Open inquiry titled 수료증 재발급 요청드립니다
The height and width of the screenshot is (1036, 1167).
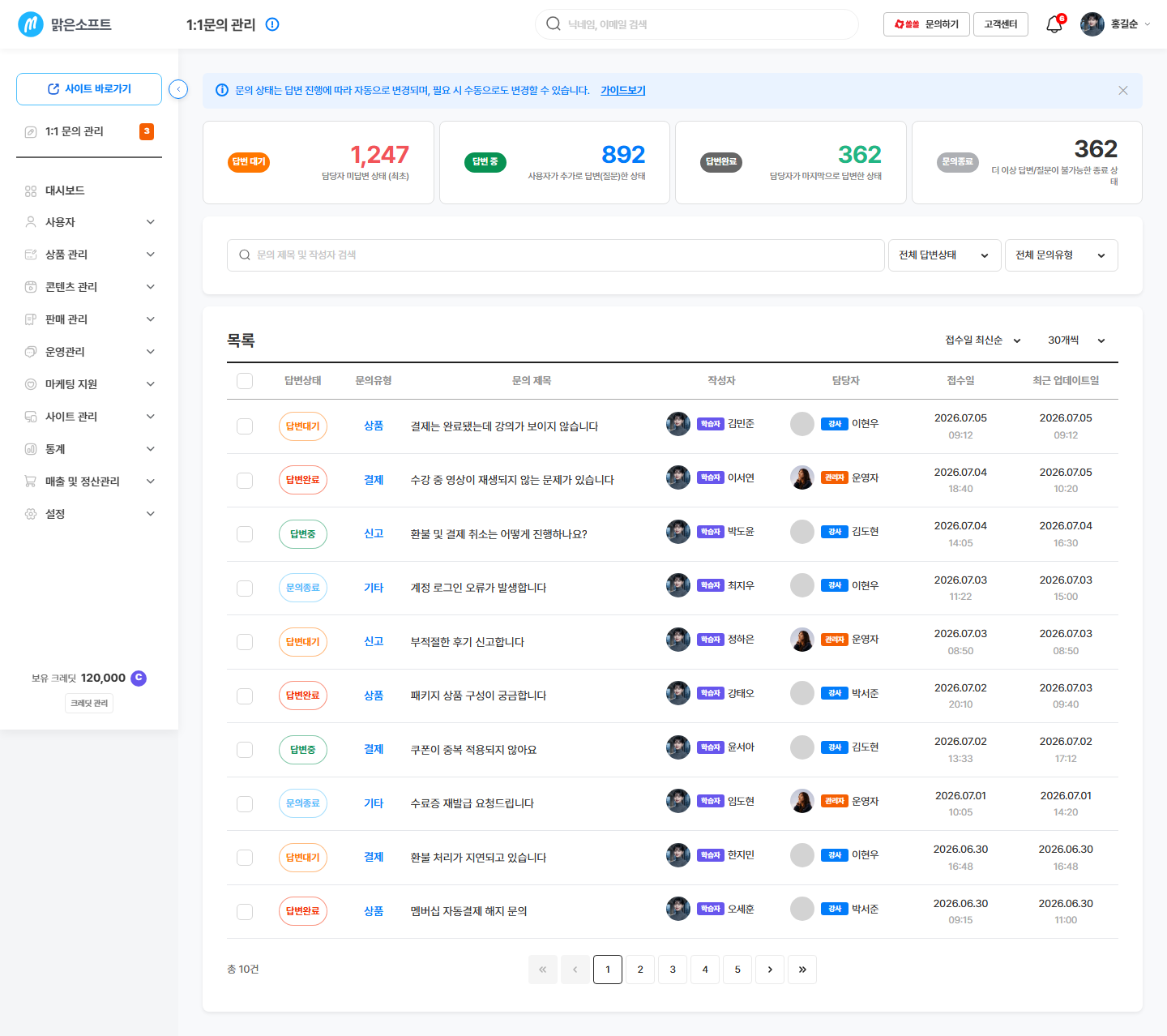[x=472, y=804]
